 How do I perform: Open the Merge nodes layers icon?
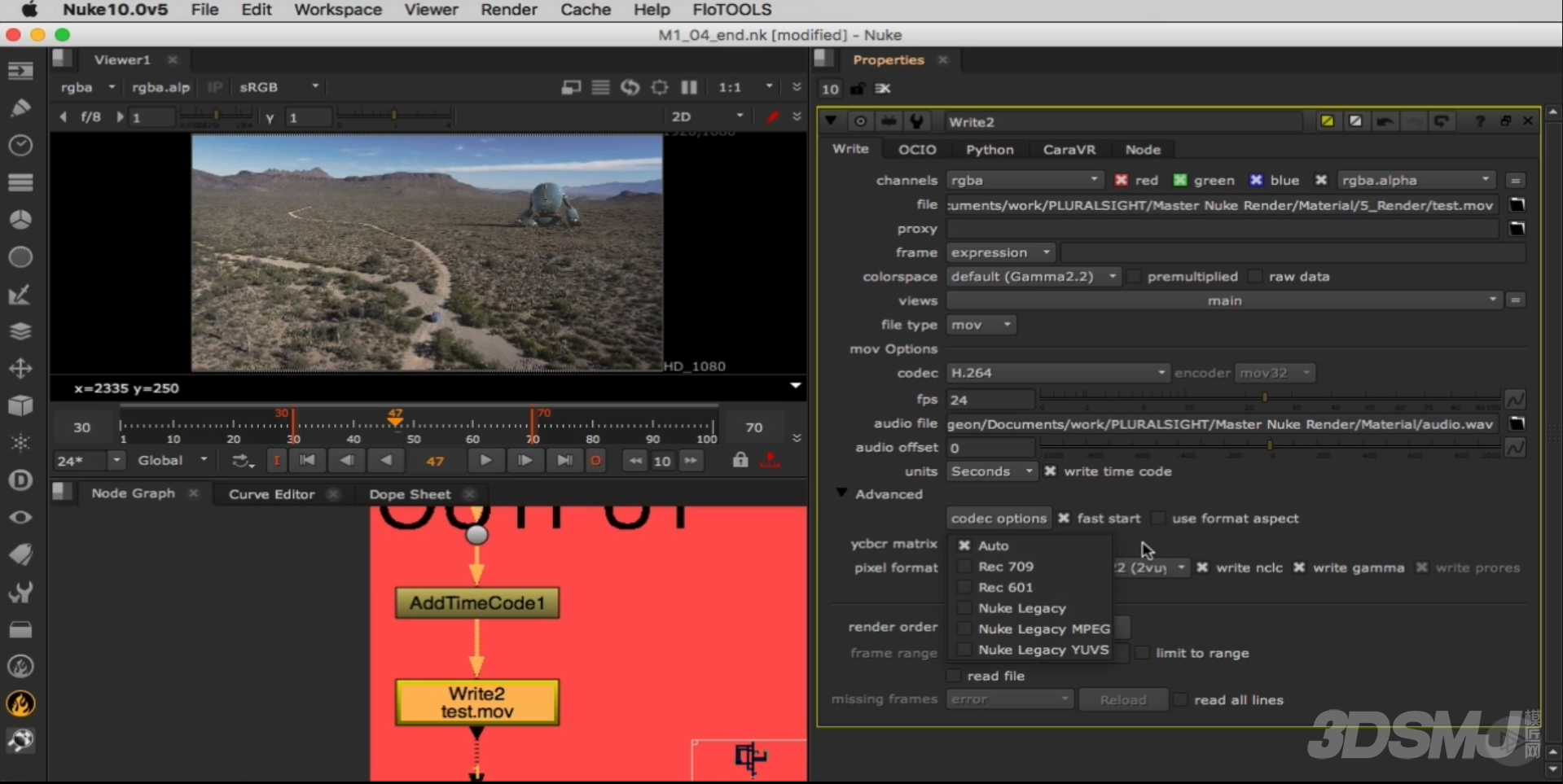pyautogui.click(x=20, y=331)
